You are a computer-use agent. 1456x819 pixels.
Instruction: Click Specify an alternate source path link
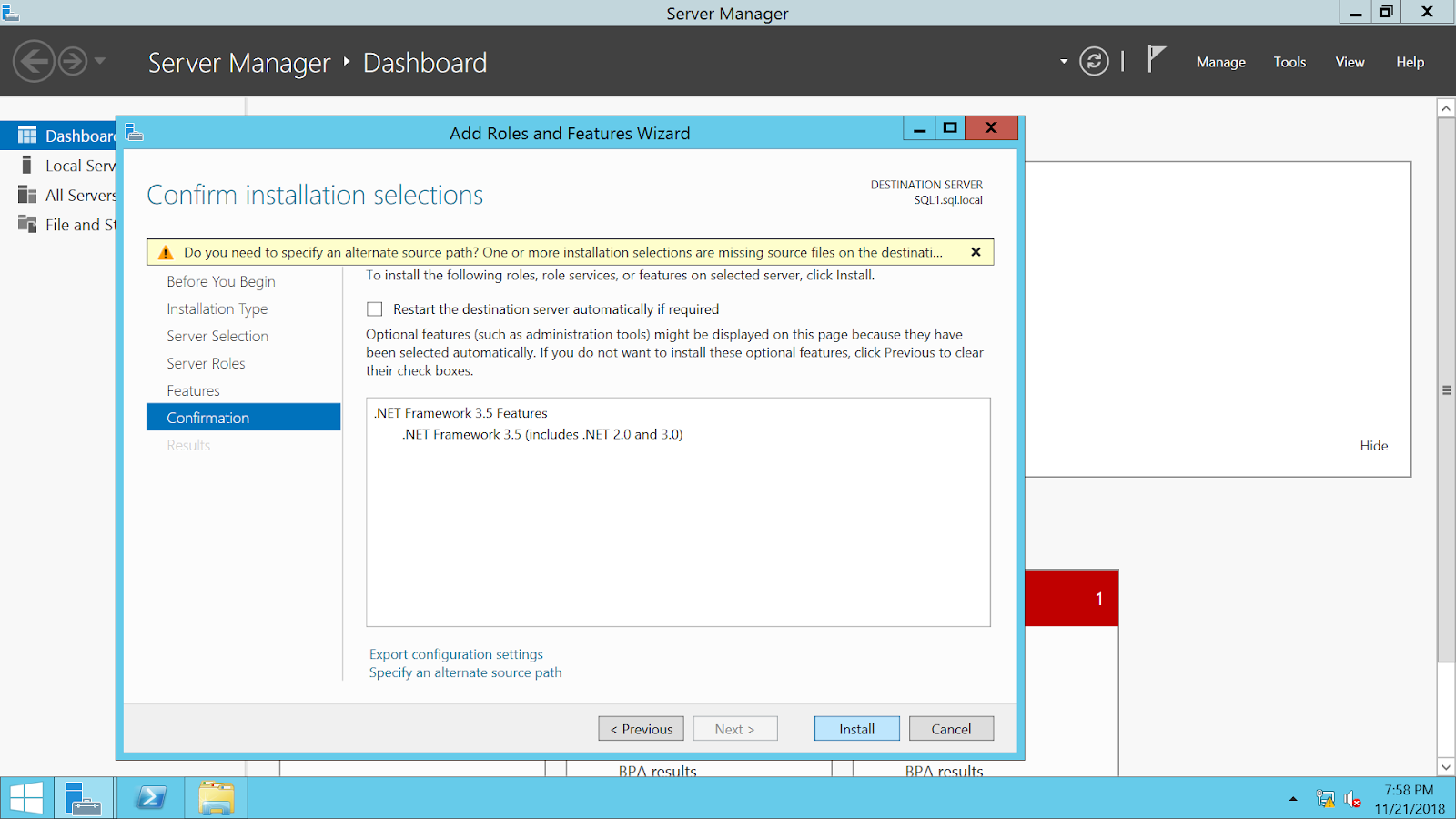coord(465,672)
